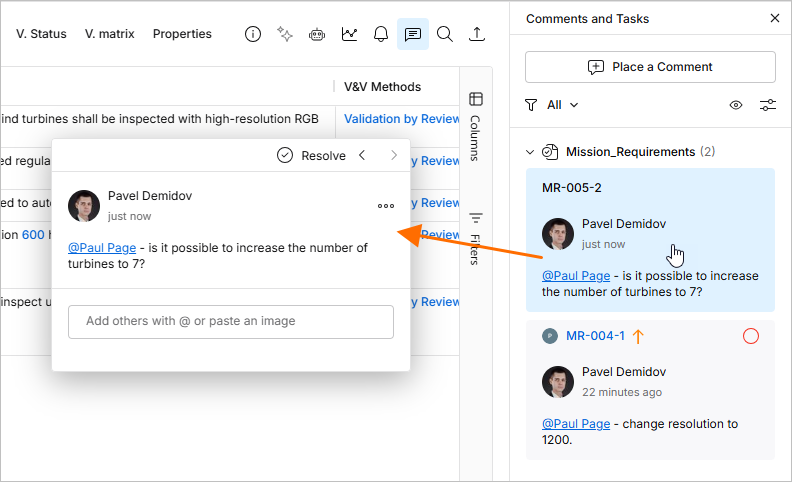The image size is (792, 482).
Task: Click the AI sparkles icon
Action: point(285,34)
